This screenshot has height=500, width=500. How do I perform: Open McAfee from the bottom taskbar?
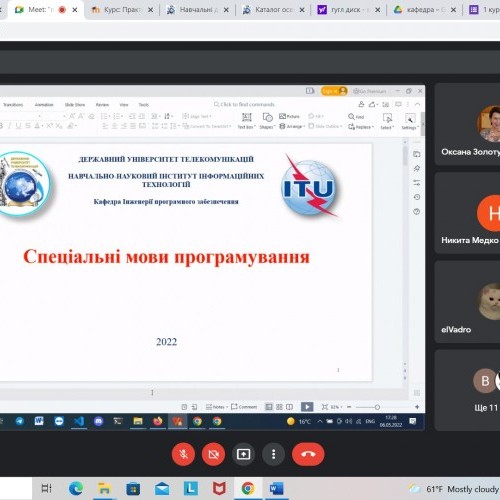click(x=219, y=489)
